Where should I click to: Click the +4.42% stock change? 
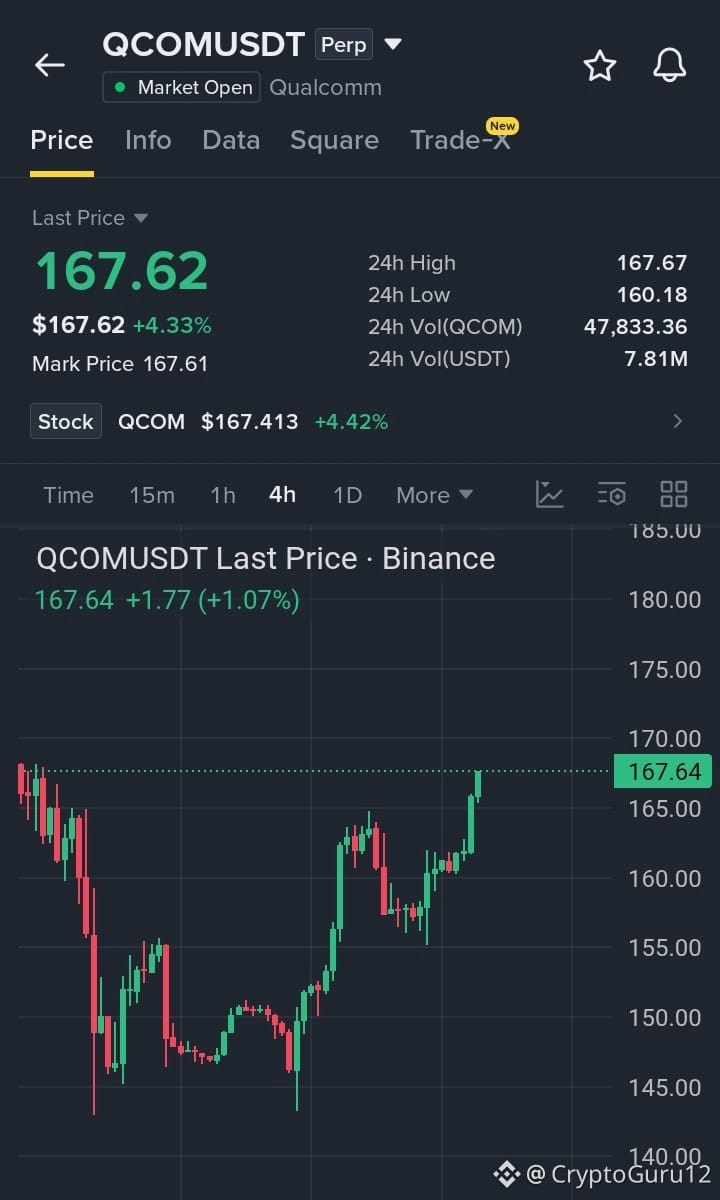(x=351, y=422)
